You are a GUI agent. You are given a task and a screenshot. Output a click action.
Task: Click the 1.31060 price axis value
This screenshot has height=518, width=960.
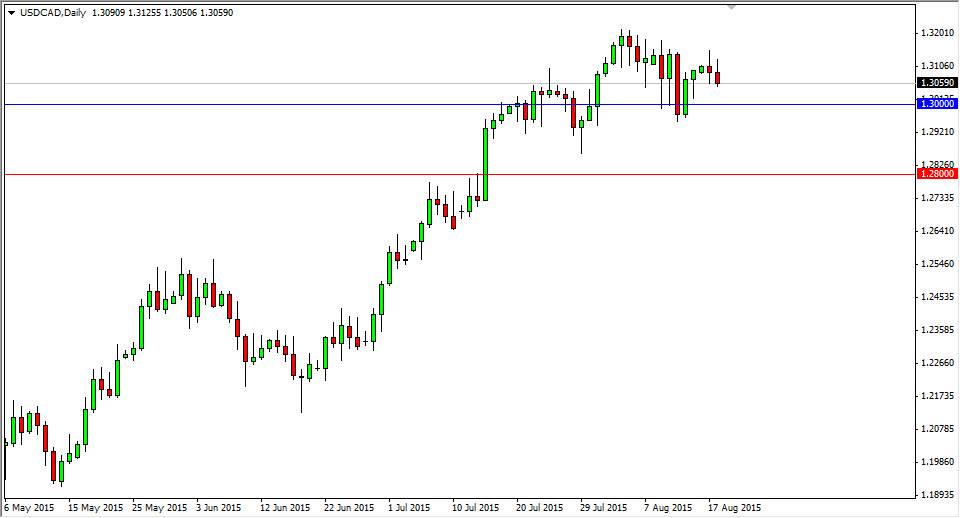click(x=937, y=66)
